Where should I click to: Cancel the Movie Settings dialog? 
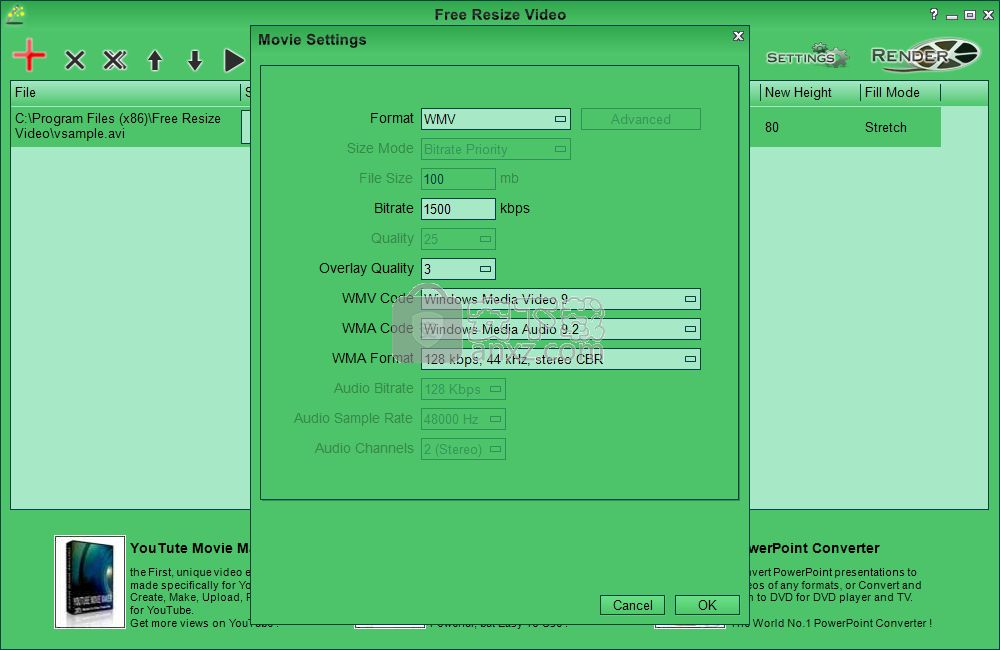coord(632,605)
